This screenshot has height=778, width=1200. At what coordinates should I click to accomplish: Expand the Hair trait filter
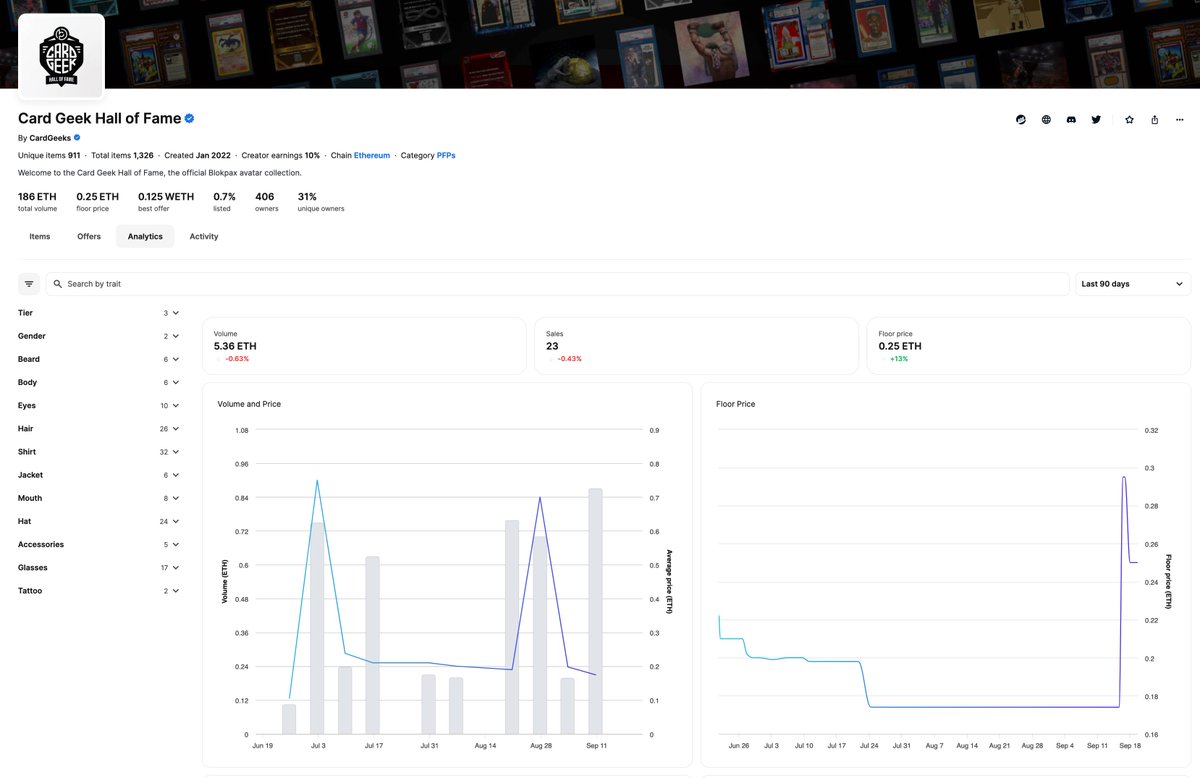click(x=99, y=428)
